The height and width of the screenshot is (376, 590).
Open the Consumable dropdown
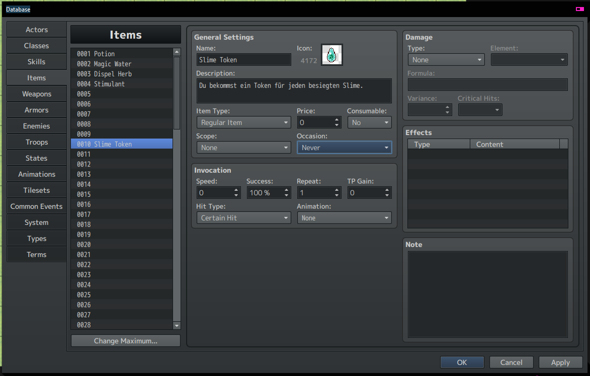click(x=369, y=123)
